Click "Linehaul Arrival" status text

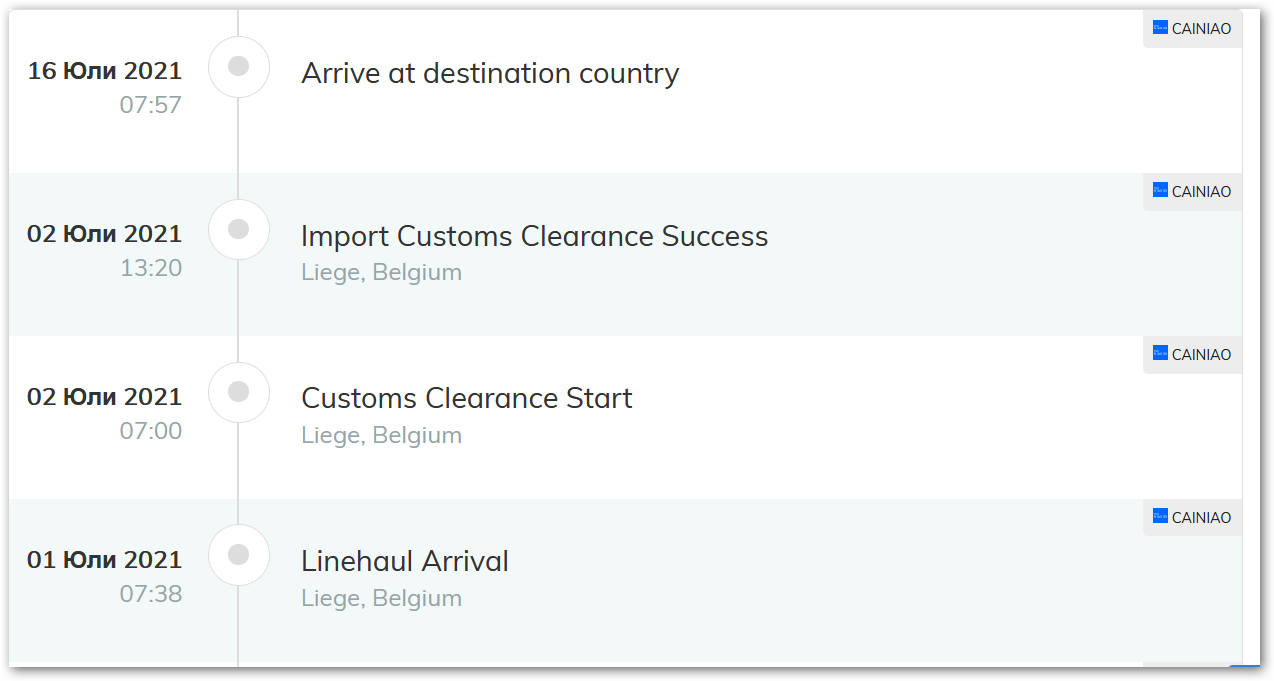click(404, 561)
